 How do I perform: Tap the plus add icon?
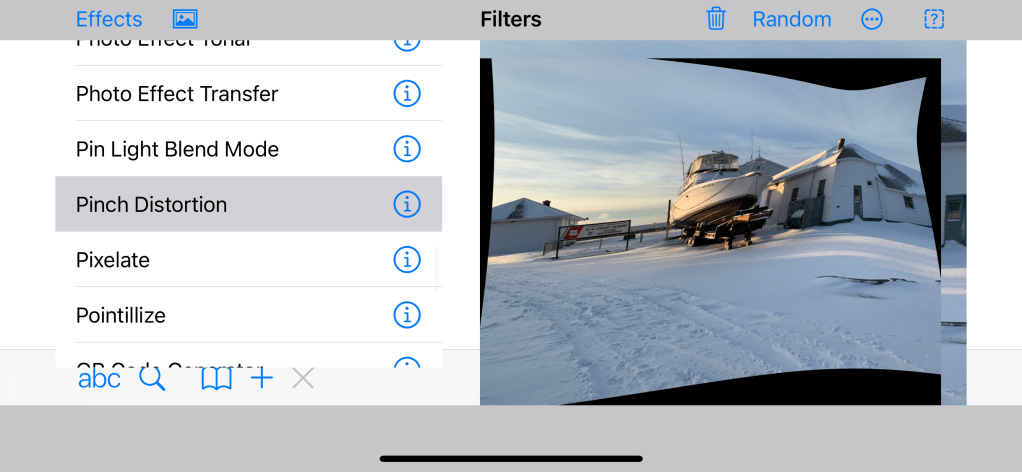(x=262, y=378)
